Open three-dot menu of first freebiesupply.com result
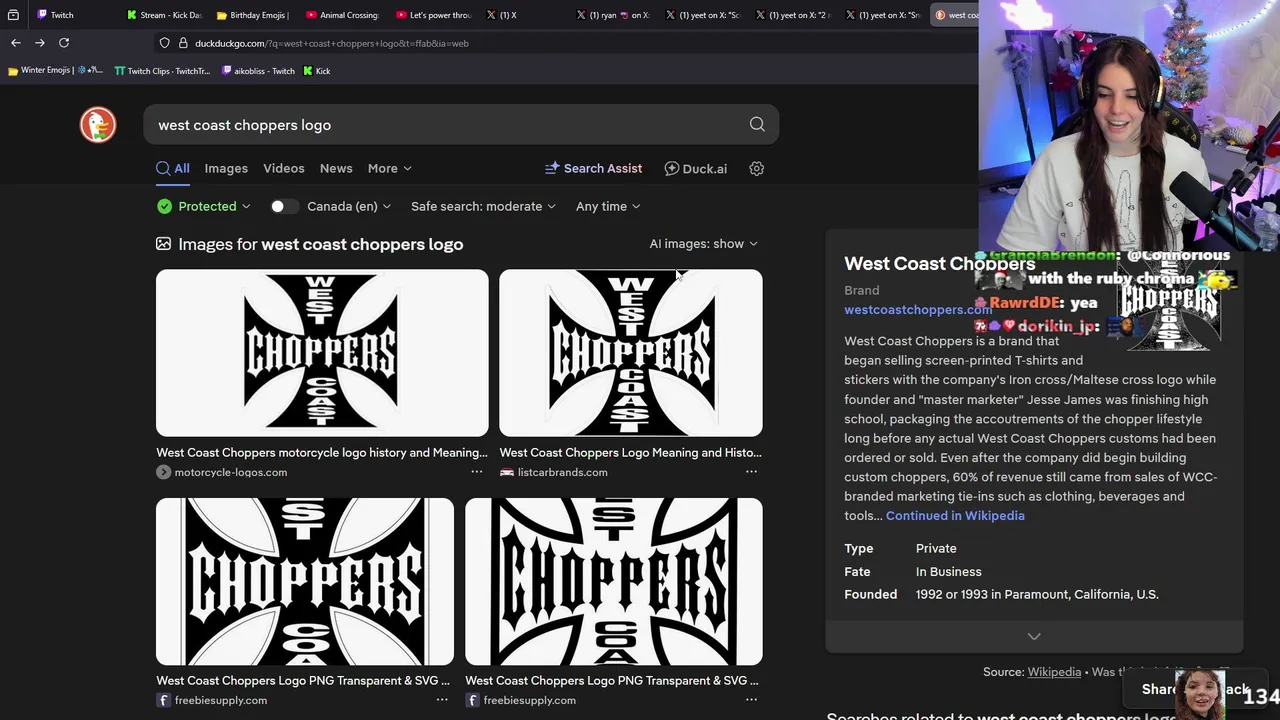1280x720 pixels. pyautogui.click(x=442, y=700)
